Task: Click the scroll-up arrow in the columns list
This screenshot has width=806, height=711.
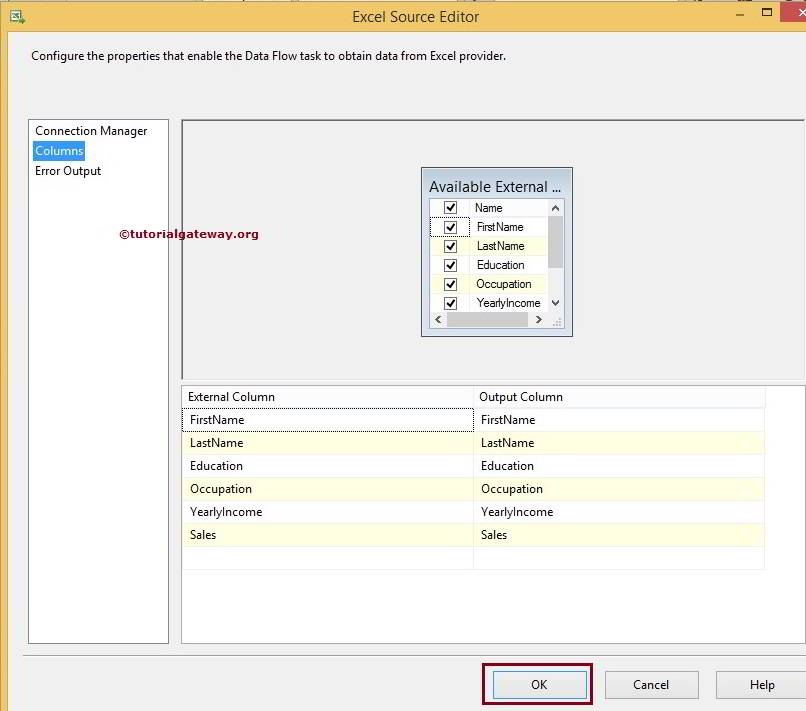Action: (x=556, y=208)
